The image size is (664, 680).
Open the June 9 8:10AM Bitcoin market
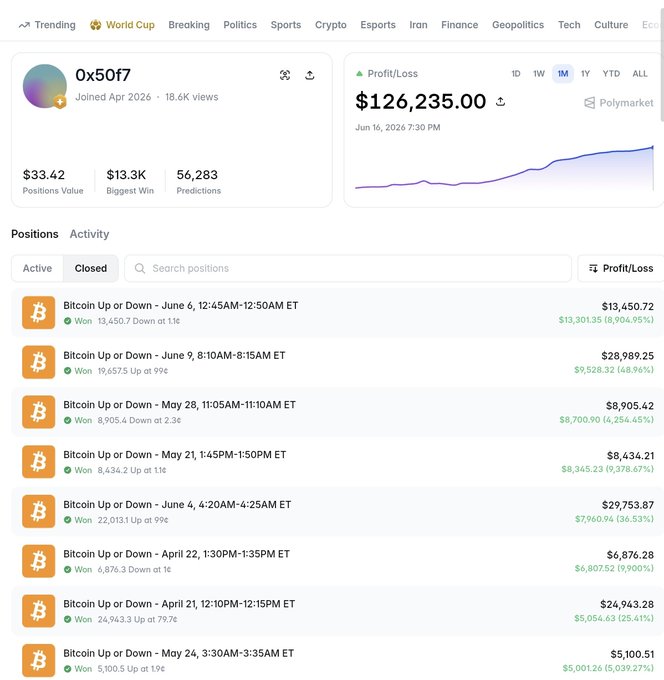(x=174, y=355)
